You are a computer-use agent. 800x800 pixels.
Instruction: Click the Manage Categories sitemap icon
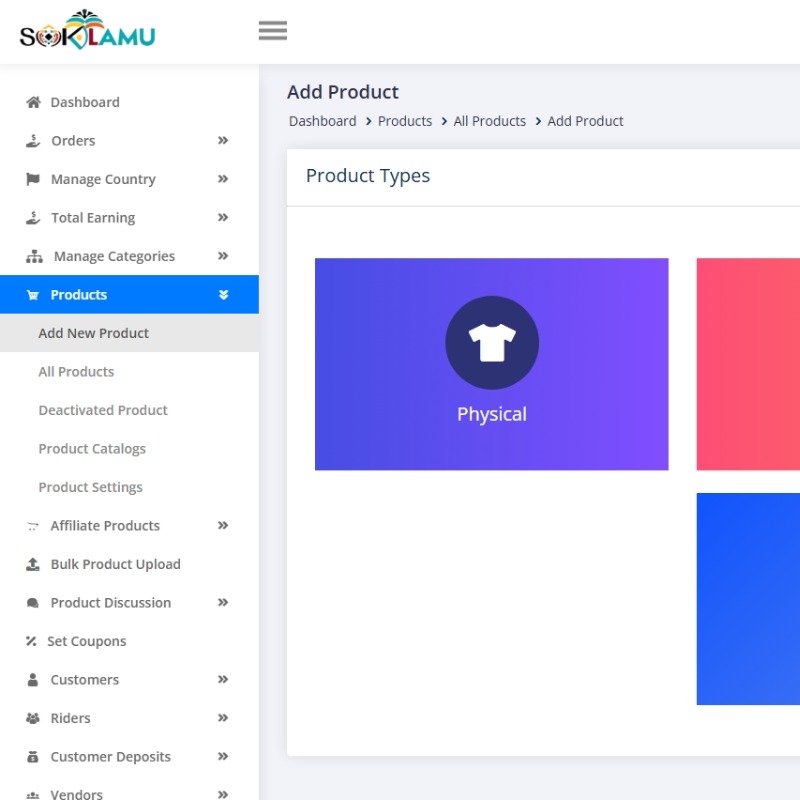[34, 257]
